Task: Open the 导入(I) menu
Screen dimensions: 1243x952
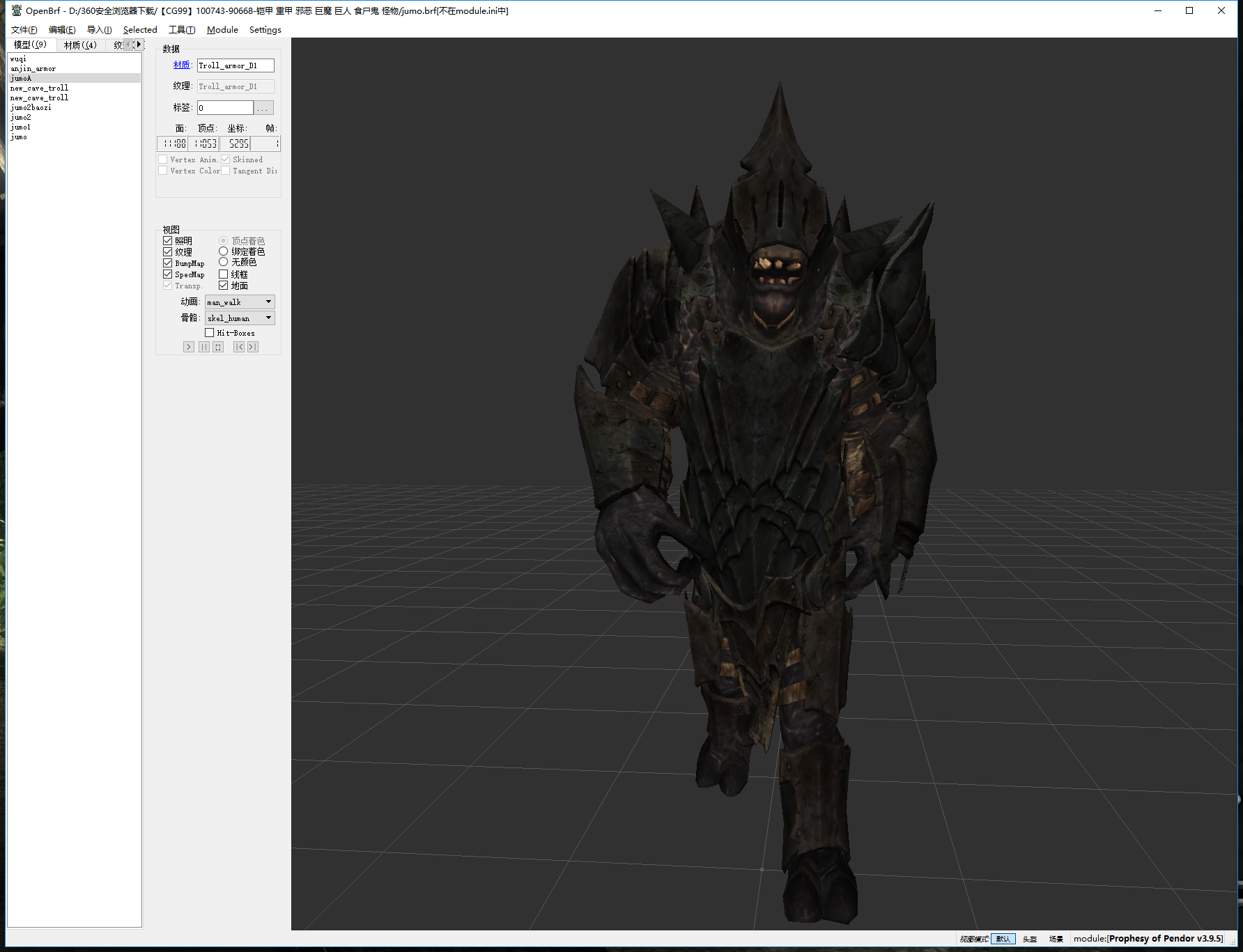Action: (99, 30)
